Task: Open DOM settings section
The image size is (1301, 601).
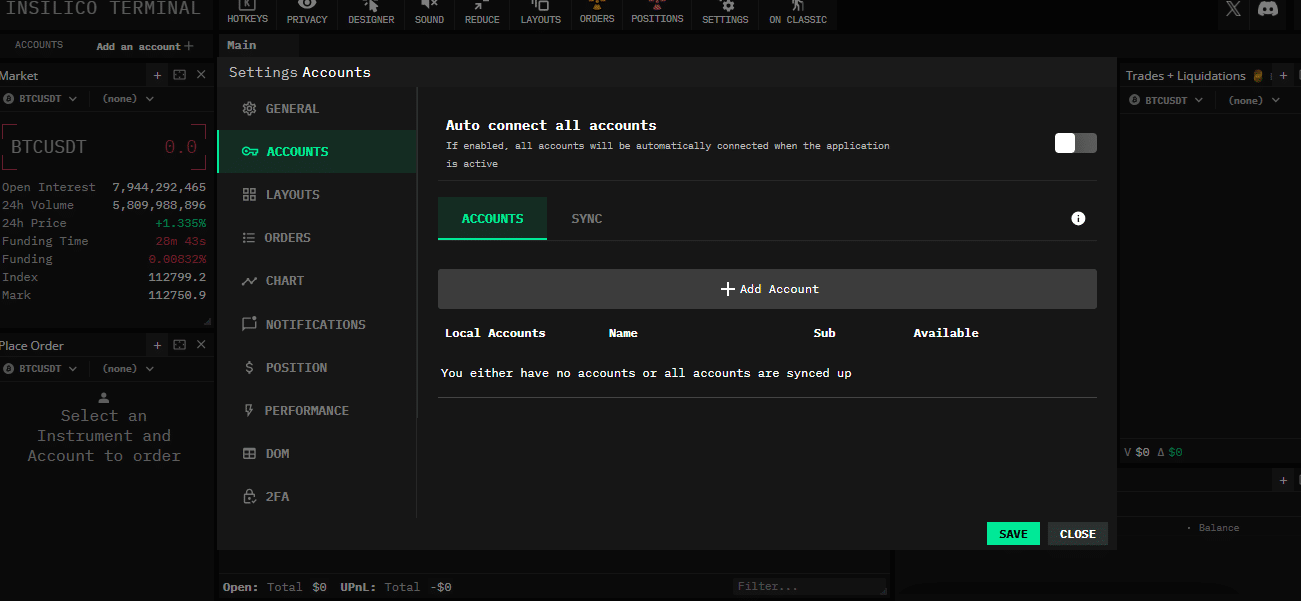Action: coord(317,454)
